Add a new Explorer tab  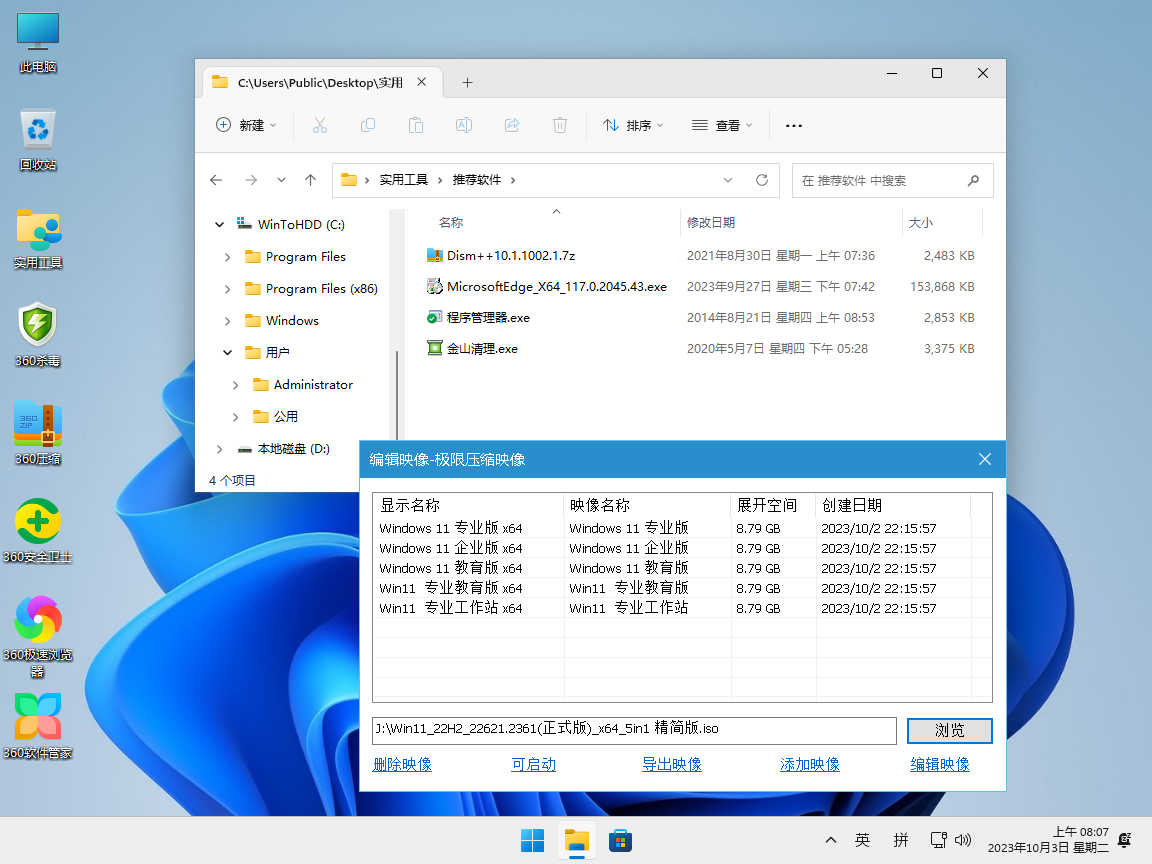point(467,83)
